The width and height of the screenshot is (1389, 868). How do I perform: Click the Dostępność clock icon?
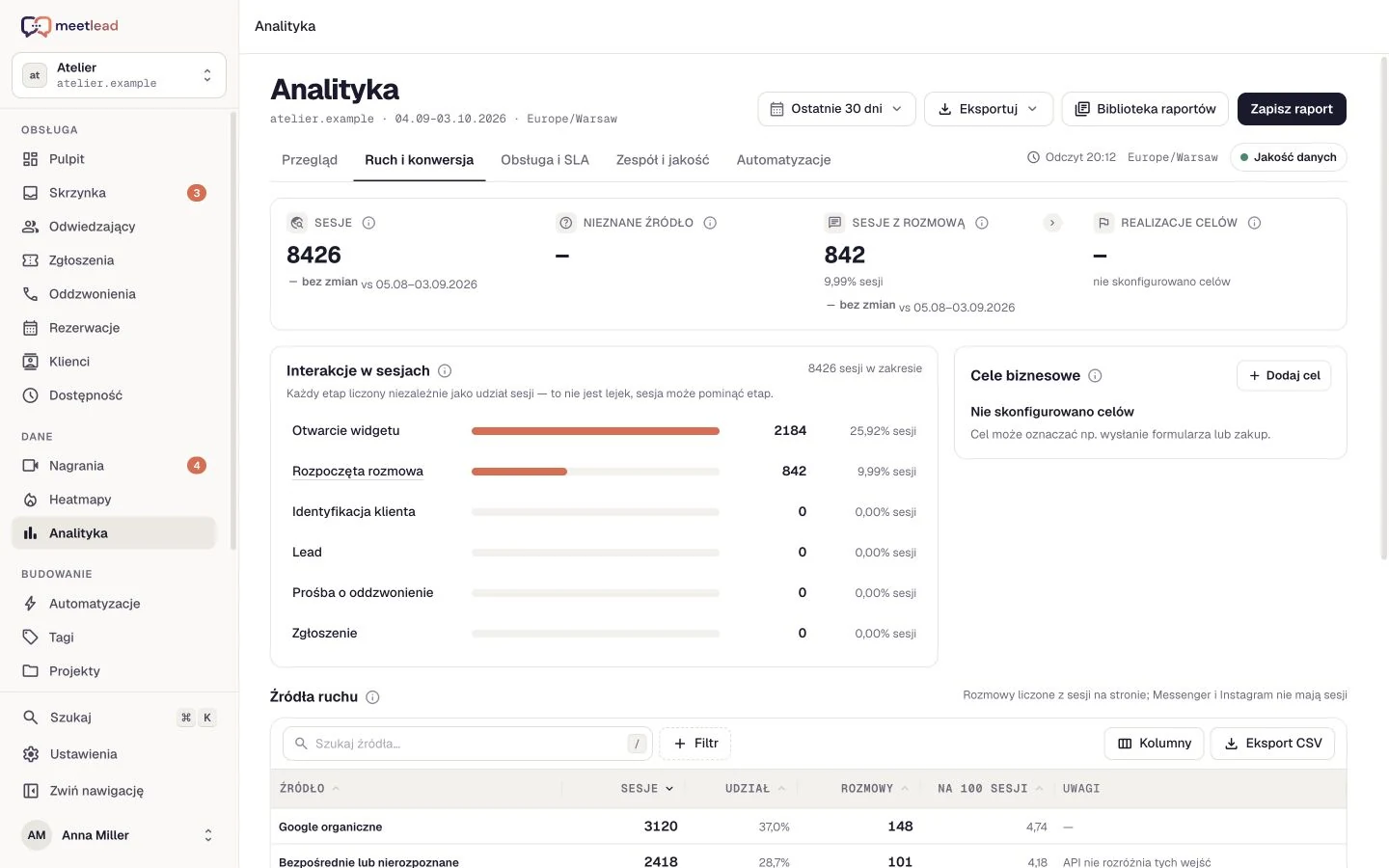[31, 395]
